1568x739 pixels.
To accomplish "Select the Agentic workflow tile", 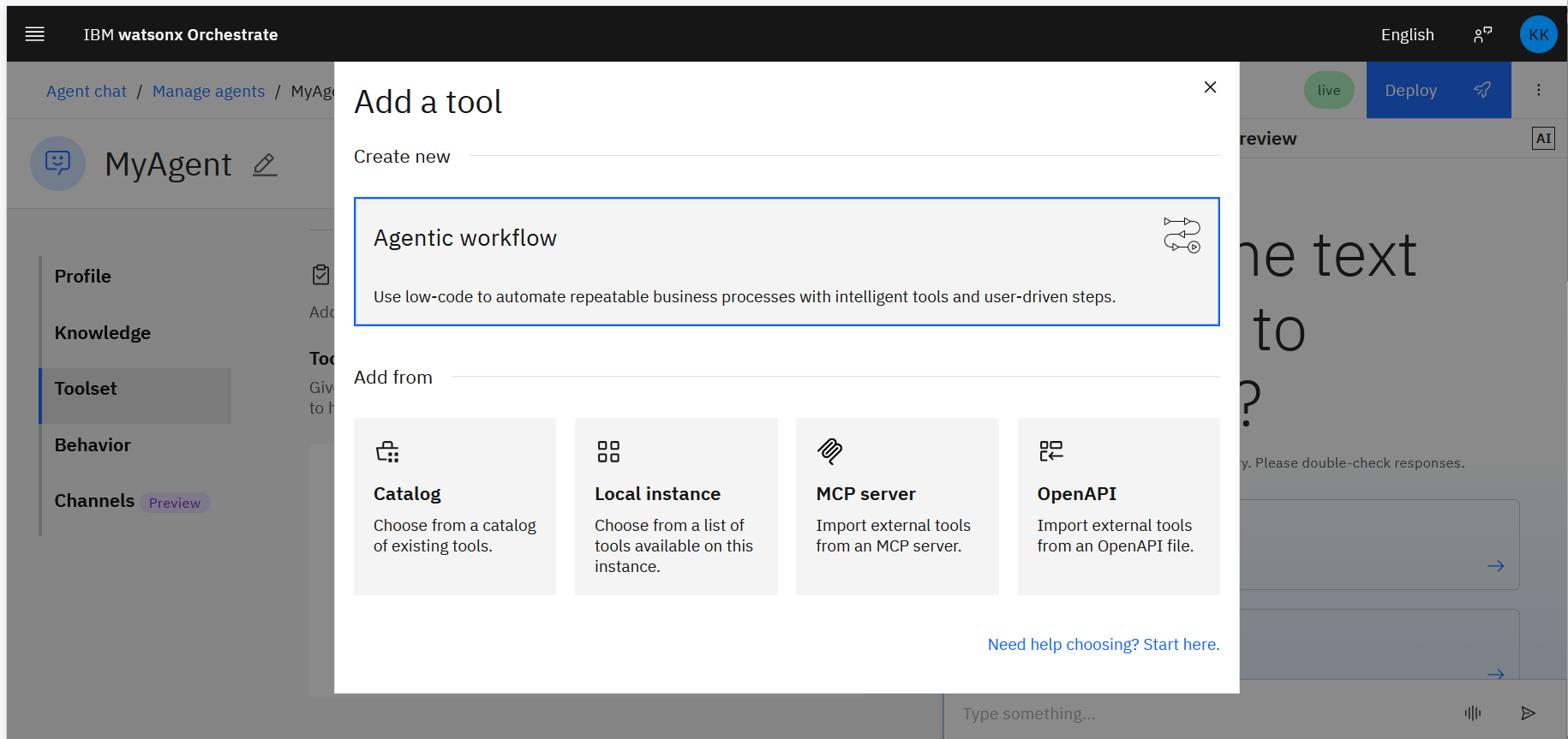I will (787, 262).
